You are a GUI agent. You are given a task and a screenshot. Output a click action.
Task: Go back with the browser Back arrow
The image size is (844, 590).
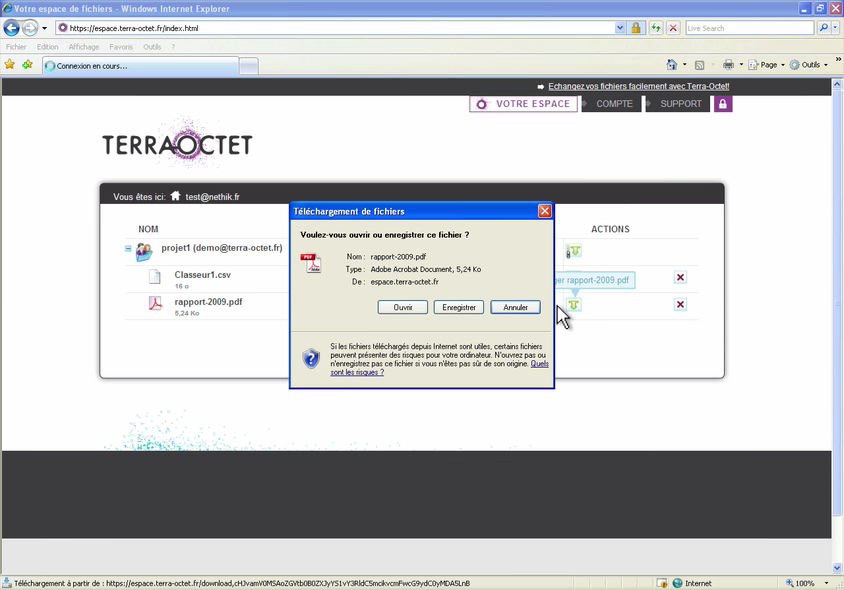tap(11, 27)
